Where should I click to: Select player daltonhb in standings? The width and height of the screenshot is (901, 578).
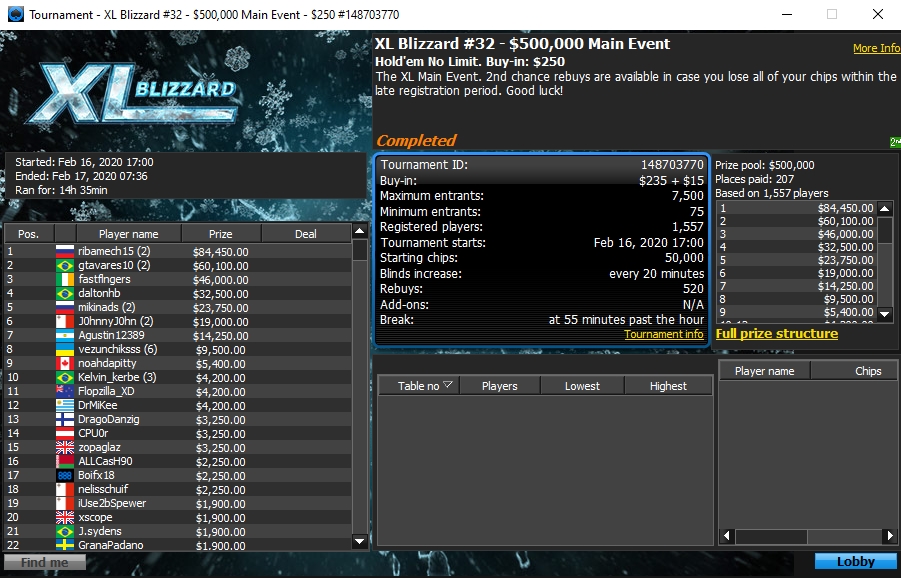coord(178,294)
